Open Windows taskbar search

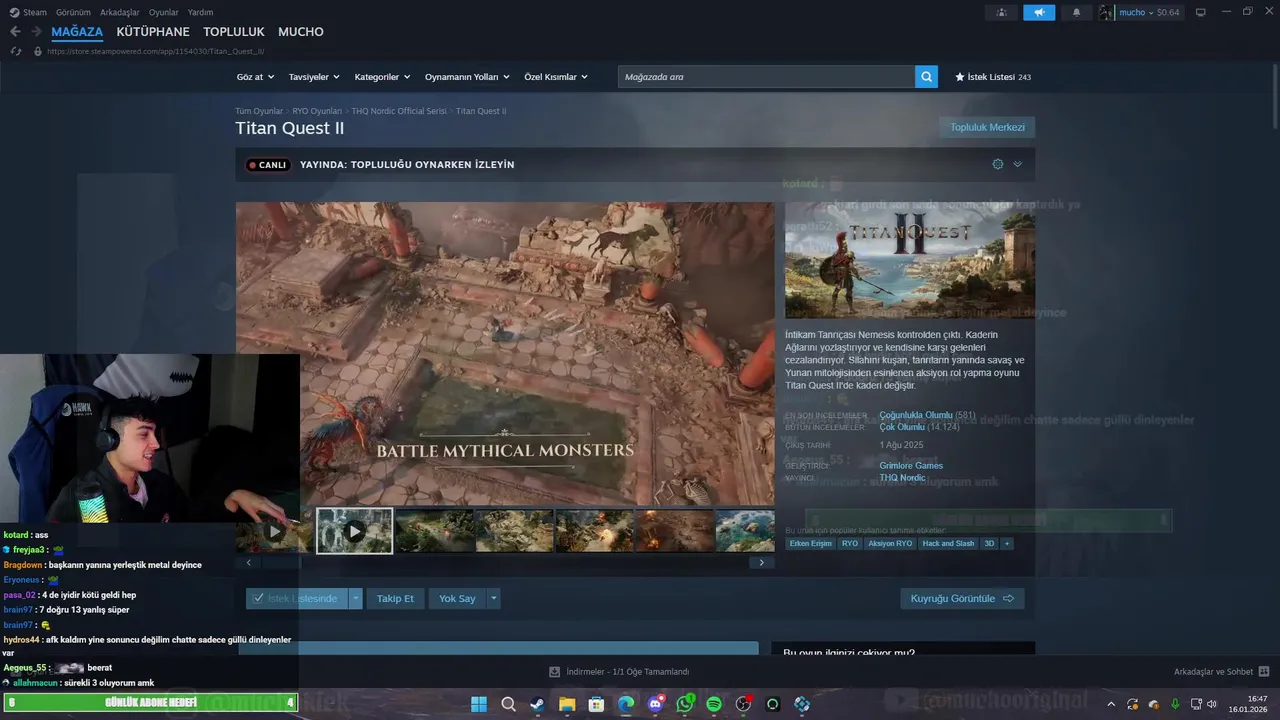pos(508,704)
